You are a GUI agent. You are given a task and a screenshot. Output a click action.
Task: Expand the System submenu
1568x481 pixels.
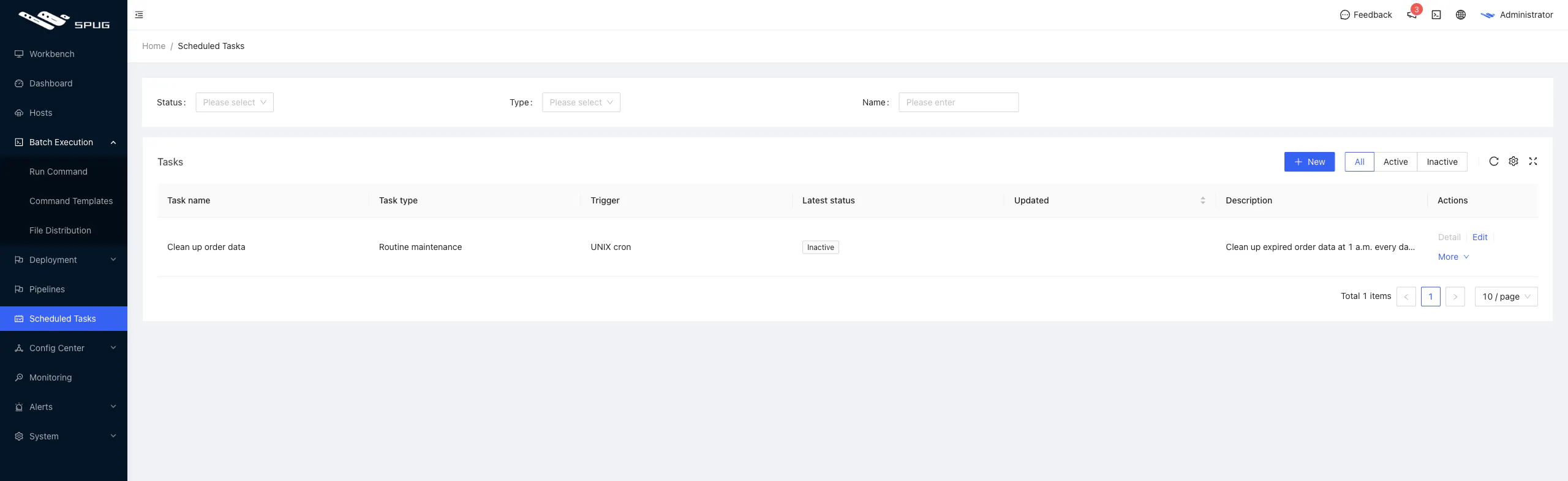(64, 436)
